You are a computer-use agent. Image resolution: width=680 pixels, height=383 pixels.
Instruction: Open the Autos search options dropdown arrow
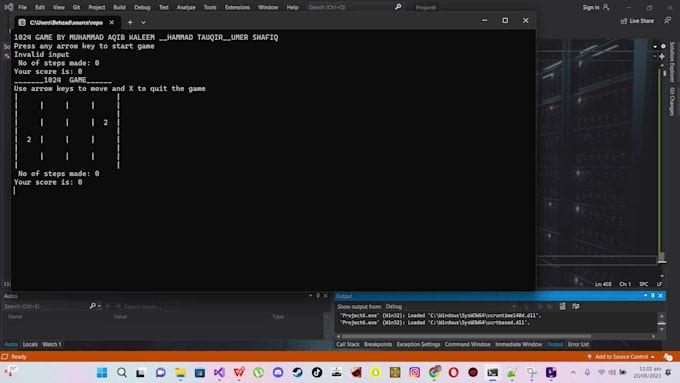[x=99, y=306]
